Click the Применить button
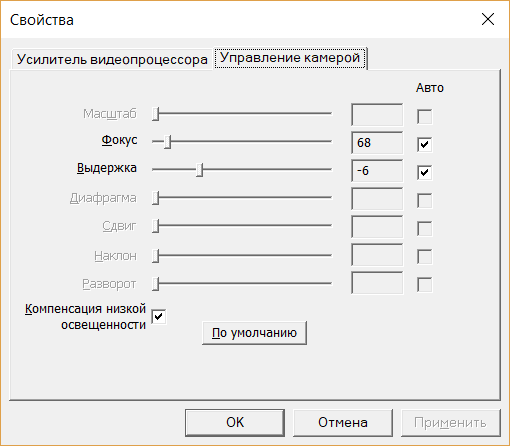The width and height of the screenshot is (510, 446). (x=451, y=423)
